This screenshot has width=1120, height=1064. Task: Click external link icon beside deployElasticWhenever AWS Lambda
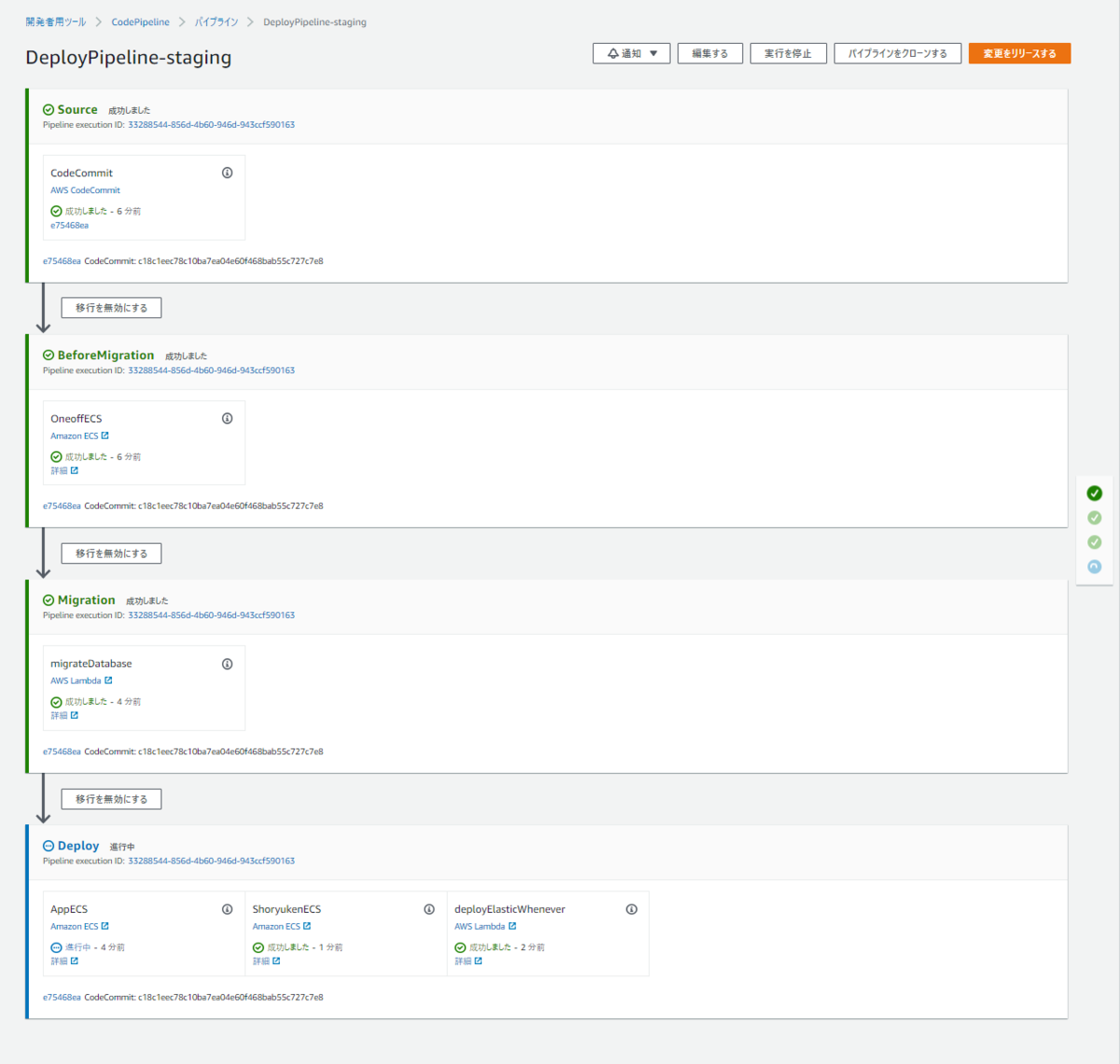point(512,926)
